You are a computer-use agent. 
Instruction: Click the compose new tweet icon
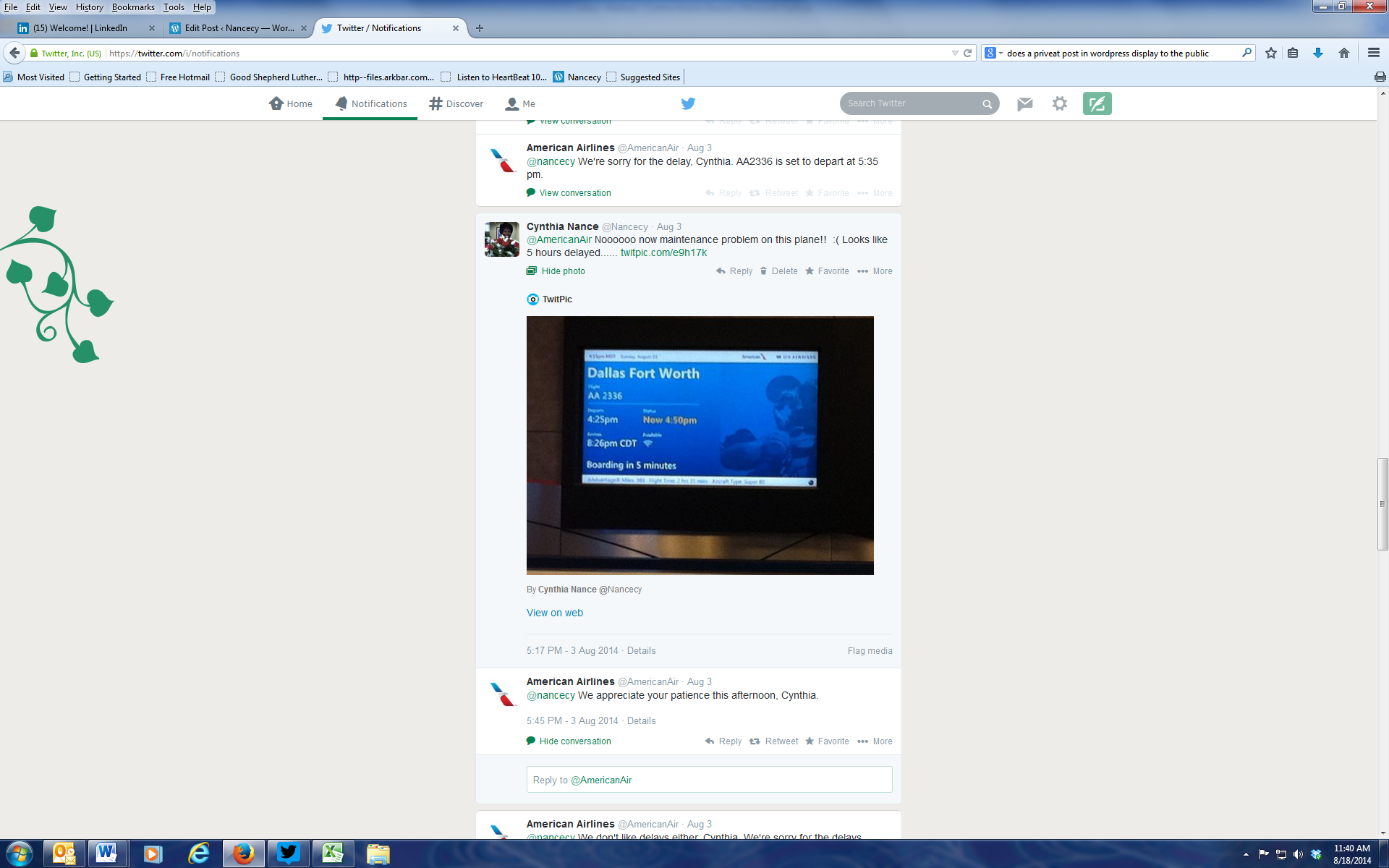click(1097, 103)
